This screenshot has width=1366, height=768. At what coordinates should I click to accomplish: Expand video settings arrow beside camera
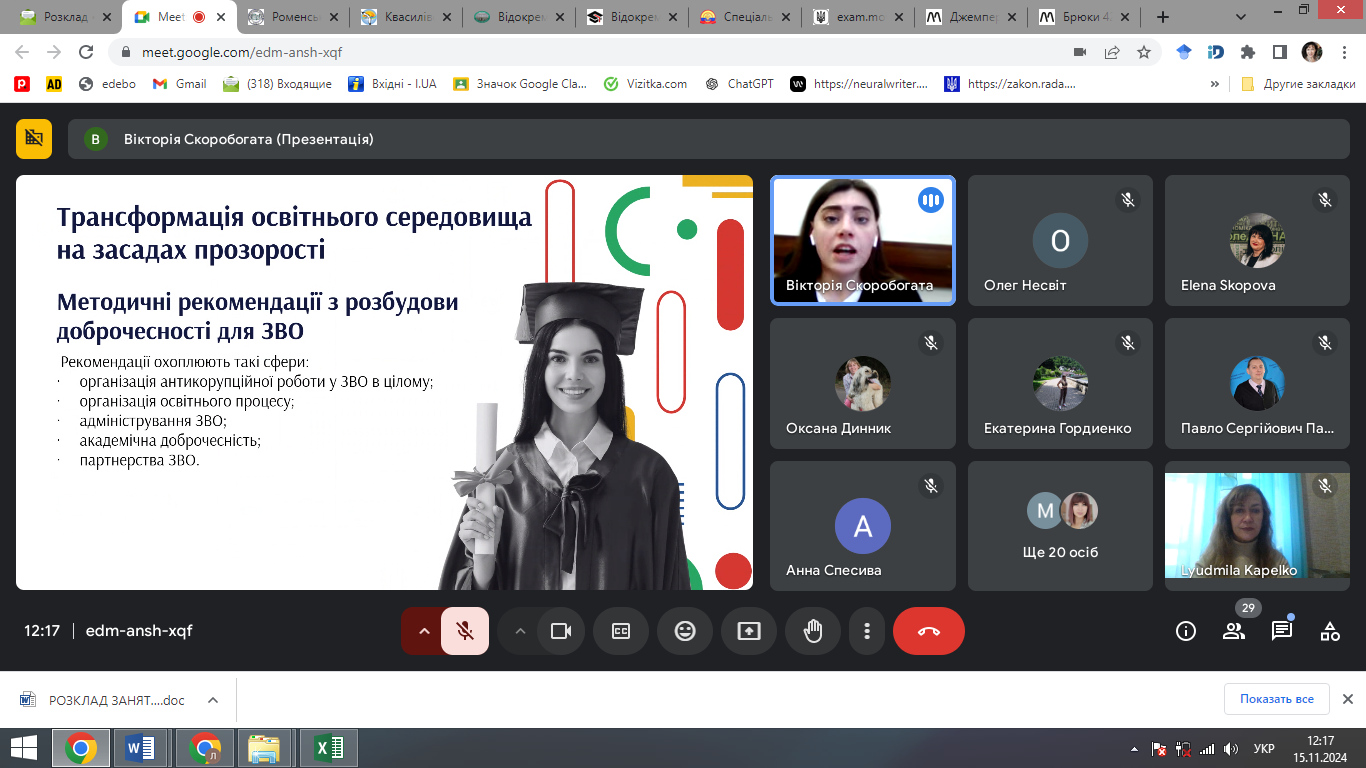519,631
